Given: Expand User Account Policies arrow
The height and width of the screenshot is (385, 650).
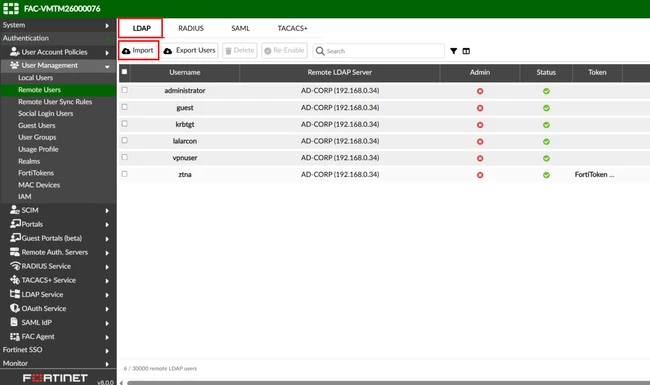Looking at the screenshot, I should [x=107, y=53].
